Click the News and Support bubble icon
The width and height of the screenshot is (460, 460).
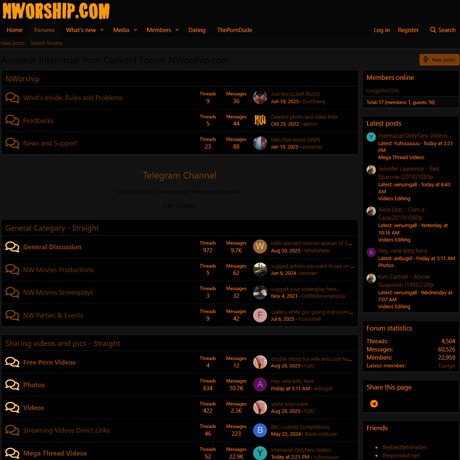click(x=12, y=143)
